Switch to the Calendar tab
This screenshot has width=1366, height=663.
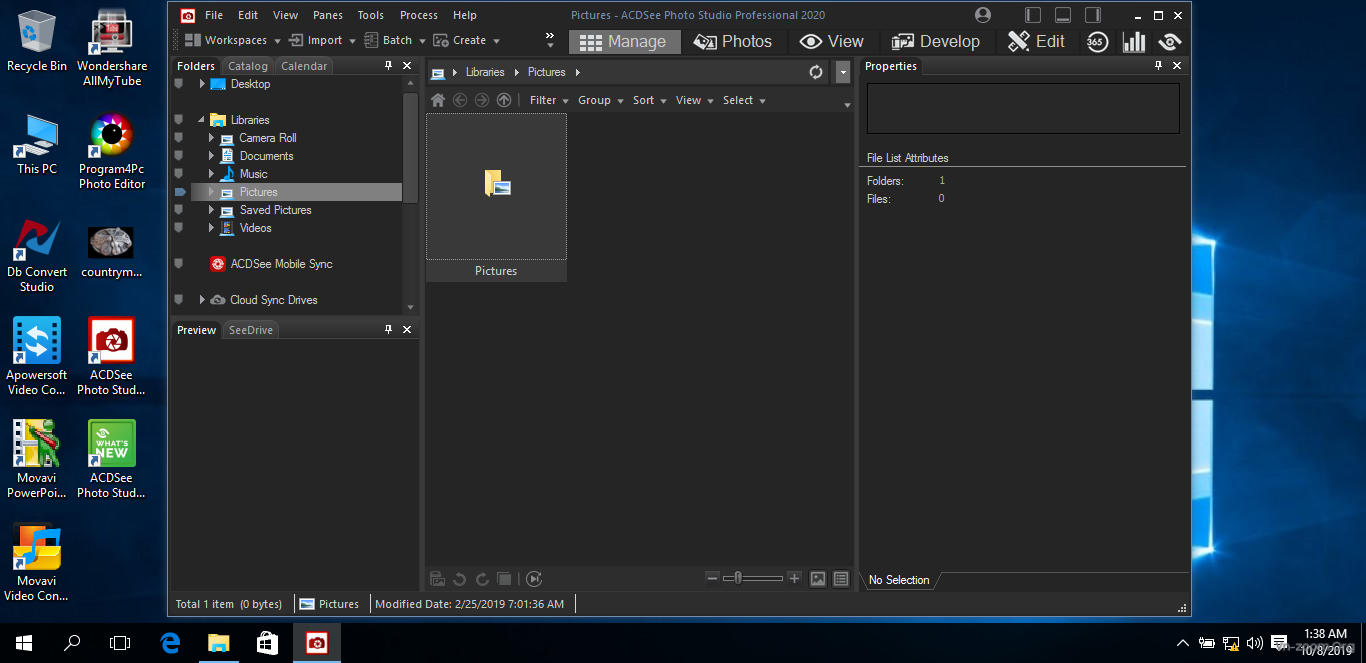pyautogui.click(x=304, y=66)
